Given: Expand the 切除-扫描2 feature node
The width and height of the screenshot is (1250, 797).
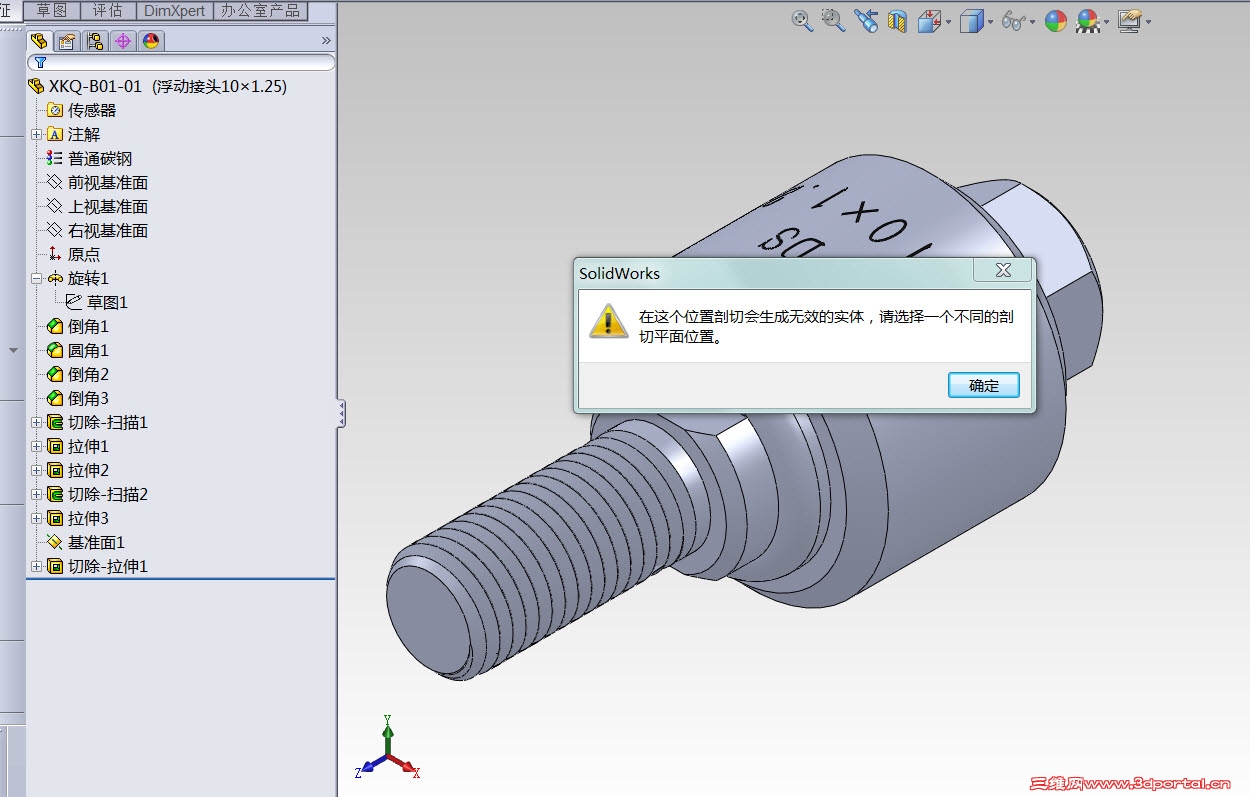Looking at the screenshot, I should 36,494.
